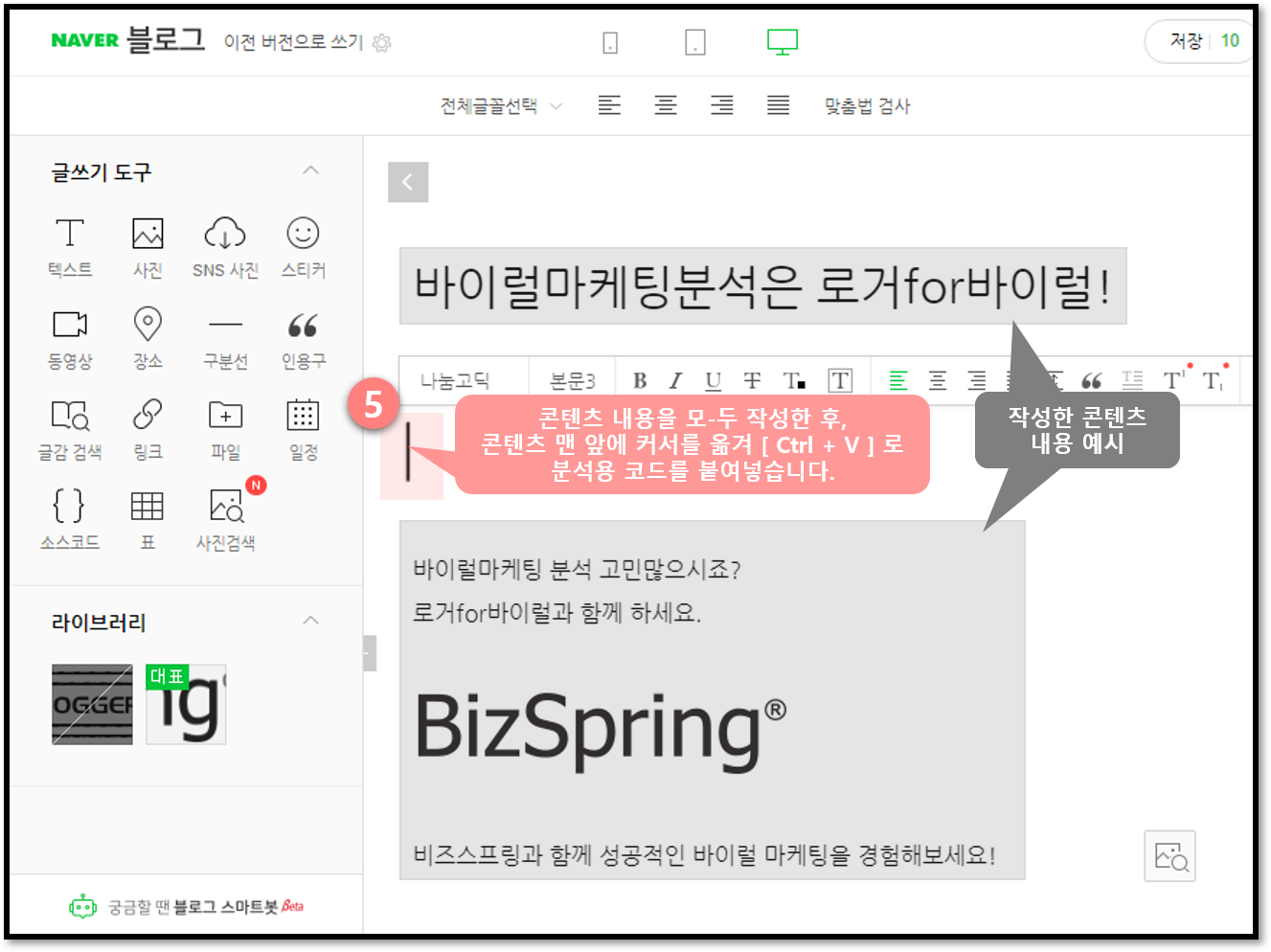Align paragraph left in text toolbar
Image resolution: width=1271 pixels, height=952 pixels.
point(898,381)
